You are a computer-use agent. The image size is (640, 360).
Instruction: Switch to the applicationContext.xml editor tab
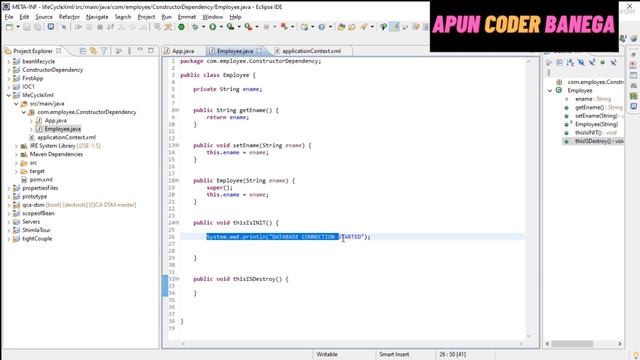pos(311,51)
